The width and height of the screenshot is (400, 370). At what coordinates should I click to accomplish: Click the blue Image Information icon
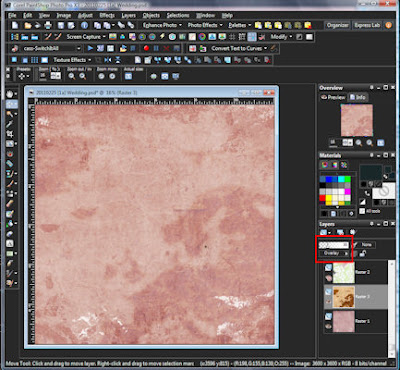coord(84,25)
